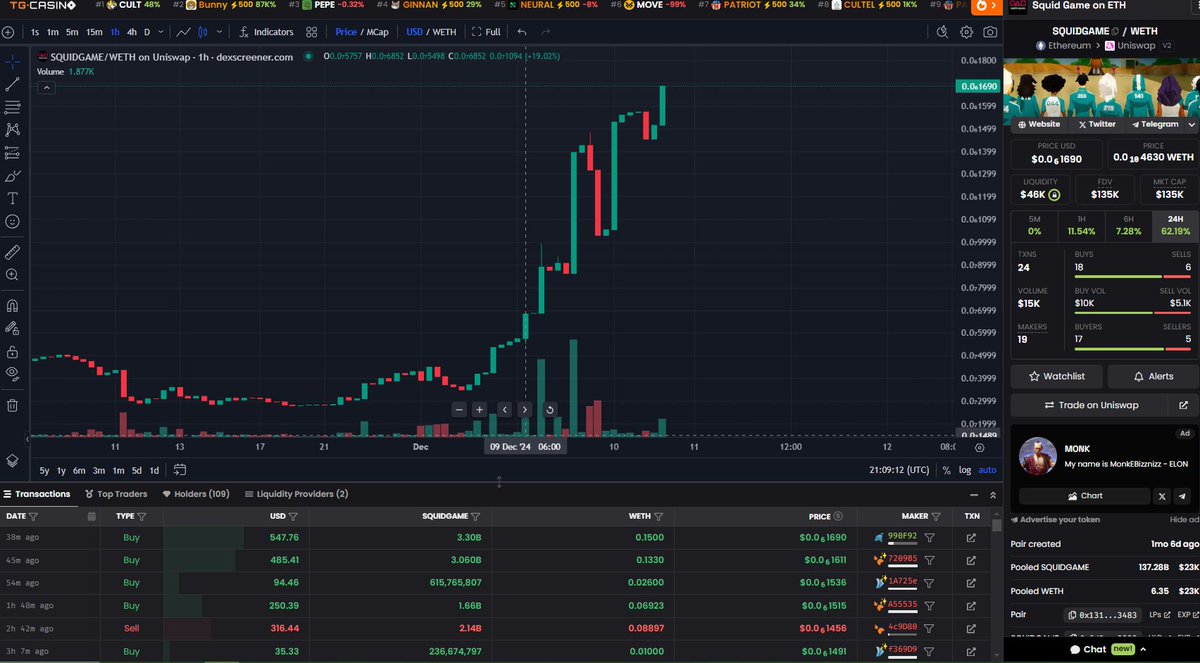Screen dimensions: 1200x663
Task: Select the 3m date range
Action: tap(98, 470)
